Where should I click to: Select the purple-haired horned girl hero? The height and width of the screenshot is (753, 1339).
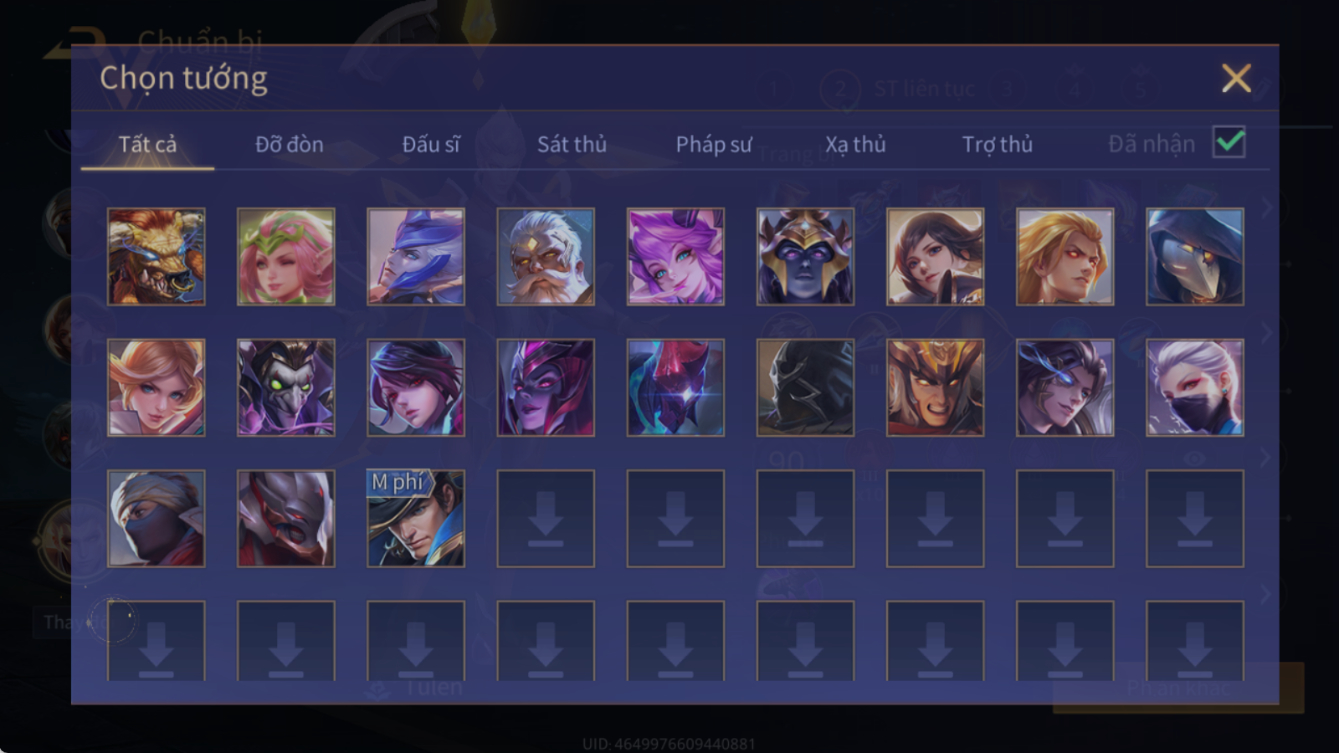pyautogui.click(x=676, y=257)
